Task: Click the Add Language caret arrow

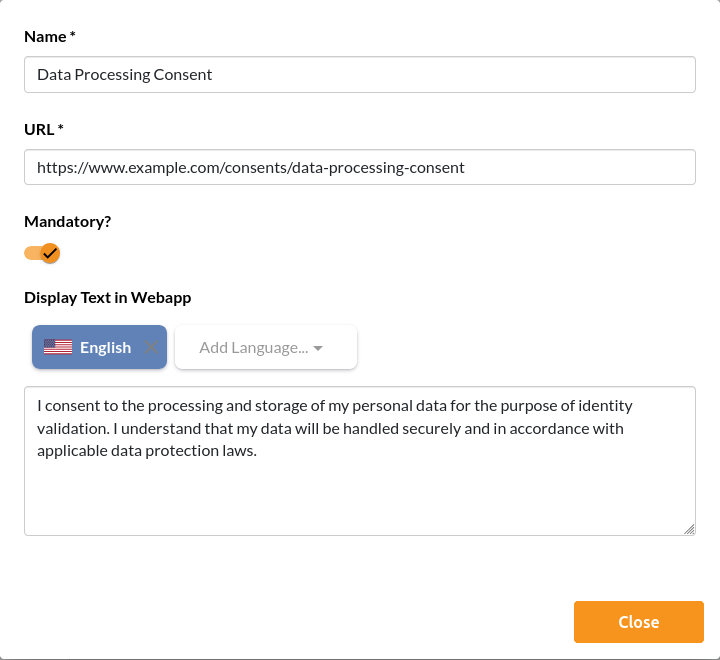Action: pyautogui.click(x=318, y=348)
